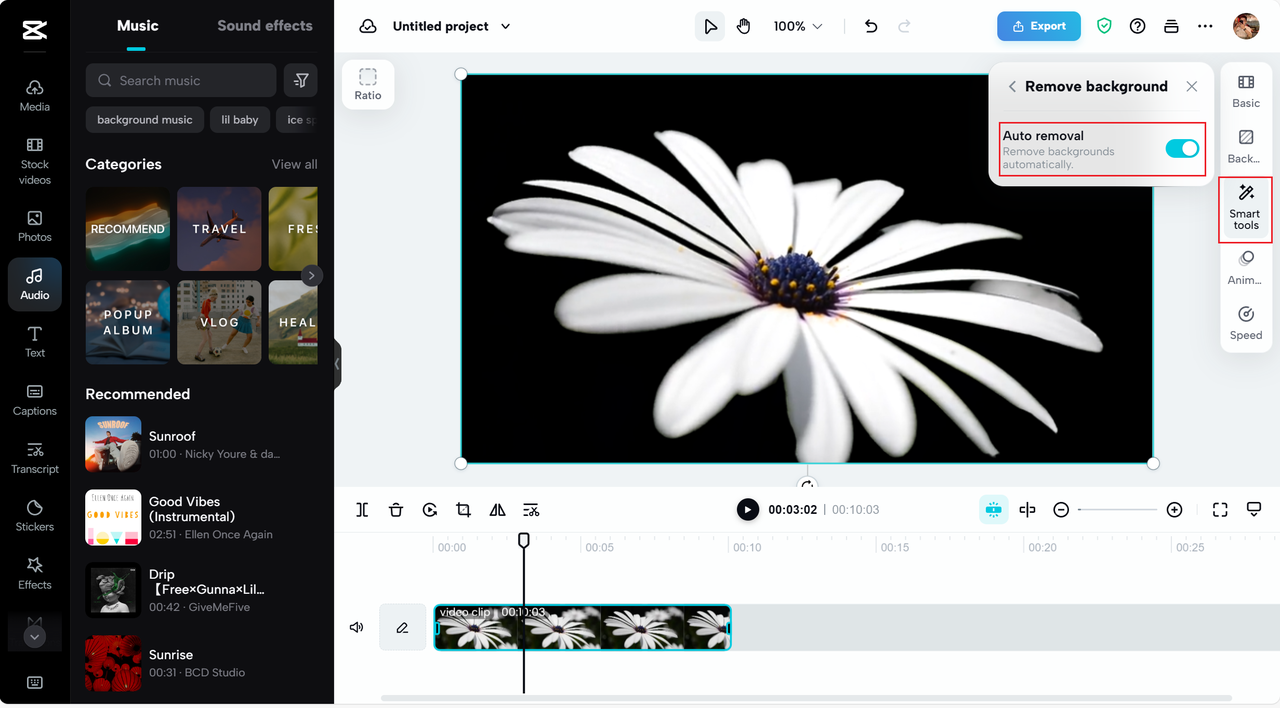
Task: Select lil baby search tag
Action: pos(239,120)
